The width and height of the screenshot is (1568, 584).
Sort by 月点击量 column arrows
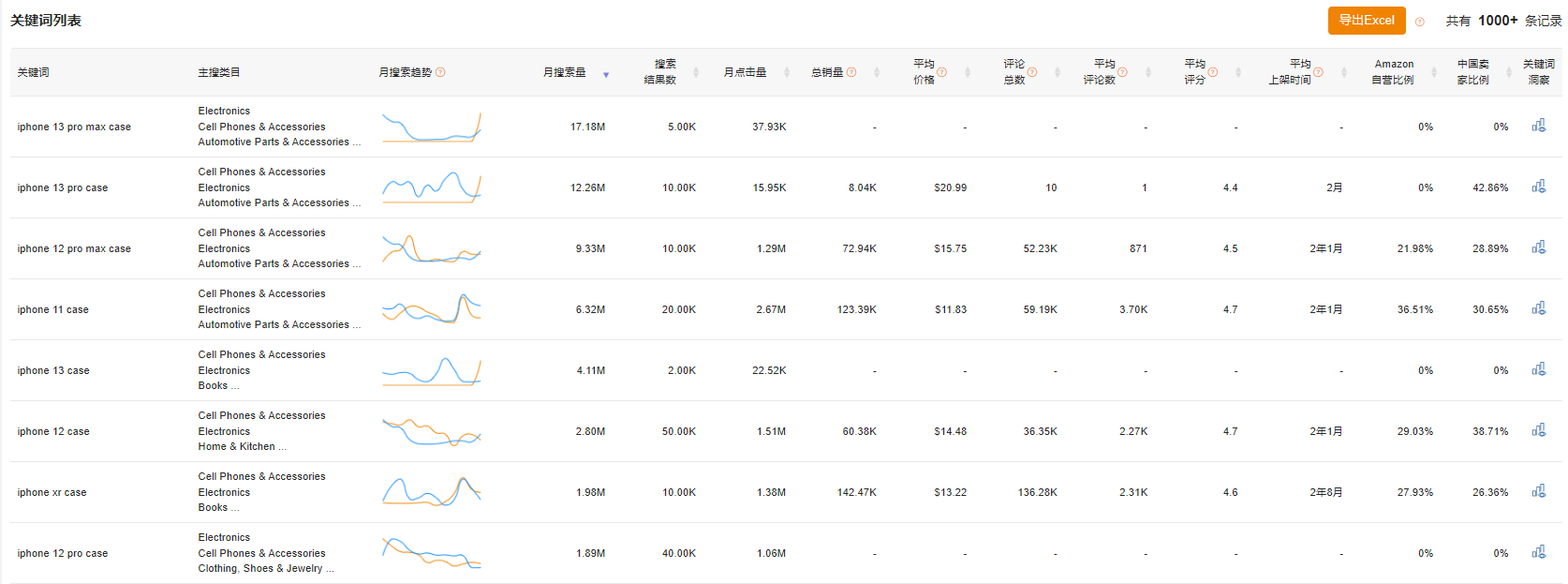(787, 72)
